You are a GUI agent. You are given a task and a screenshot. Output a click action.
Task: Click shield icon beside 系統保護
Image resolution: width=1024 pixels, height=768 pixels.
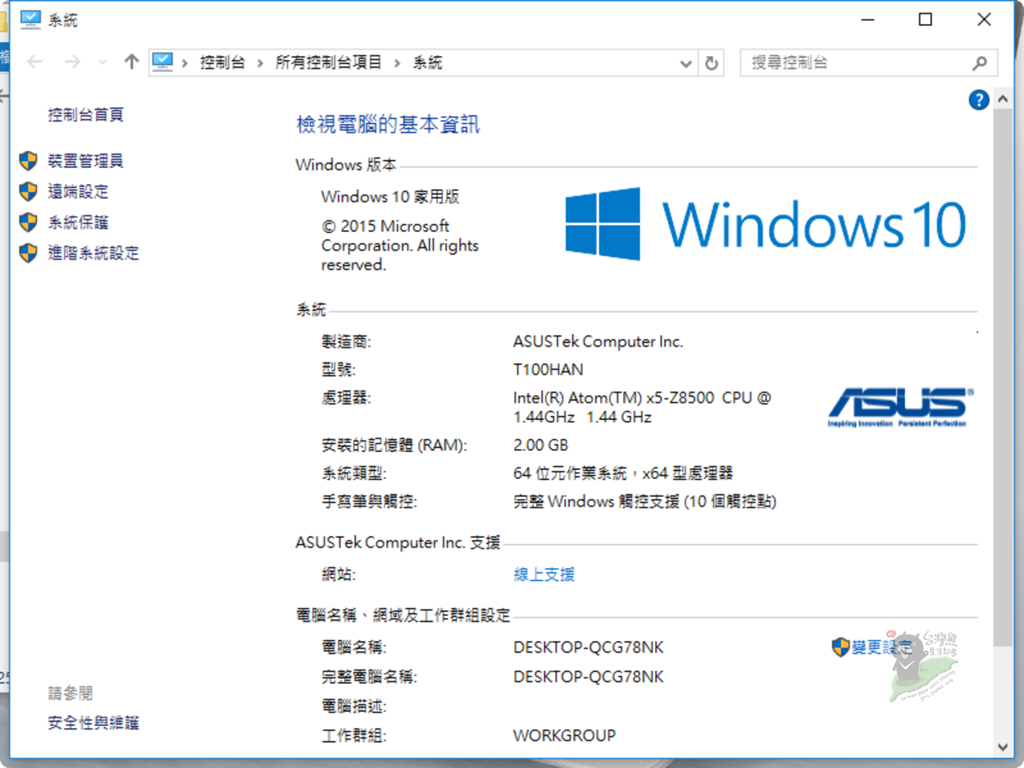28,222
